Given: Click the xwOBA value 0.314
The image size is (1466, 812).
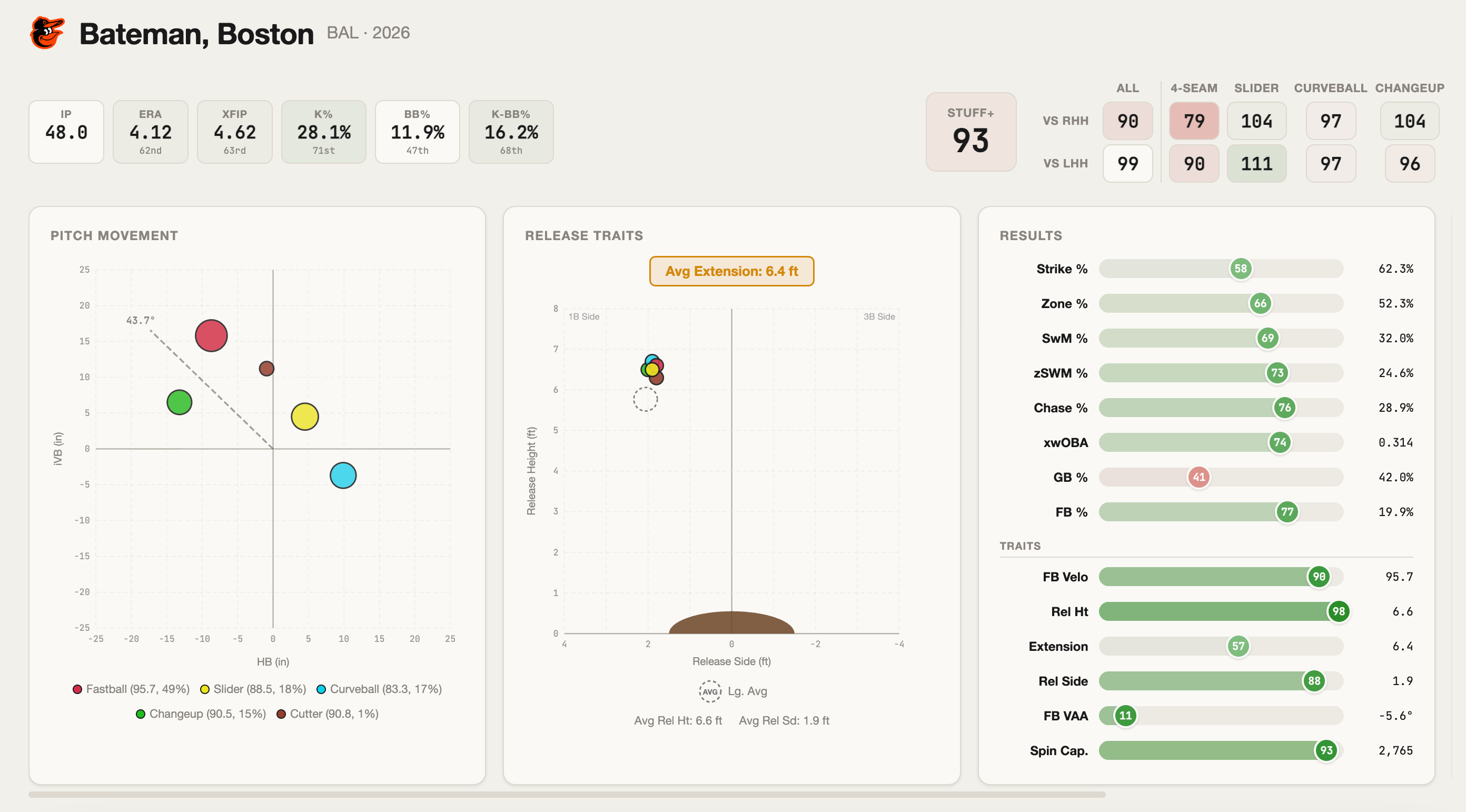Looking at the screenshot, I should 1395,443.
